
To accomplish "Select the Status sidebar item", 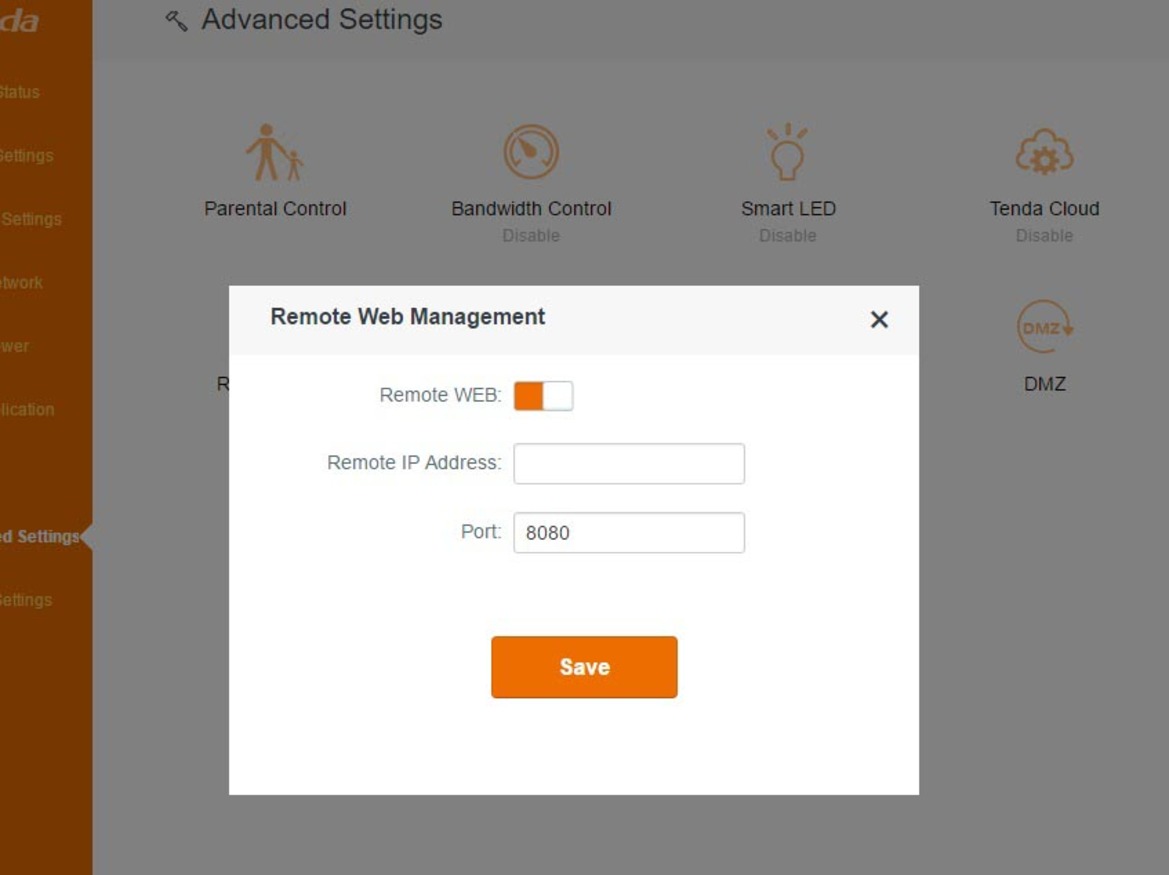I will pos(19,92).
